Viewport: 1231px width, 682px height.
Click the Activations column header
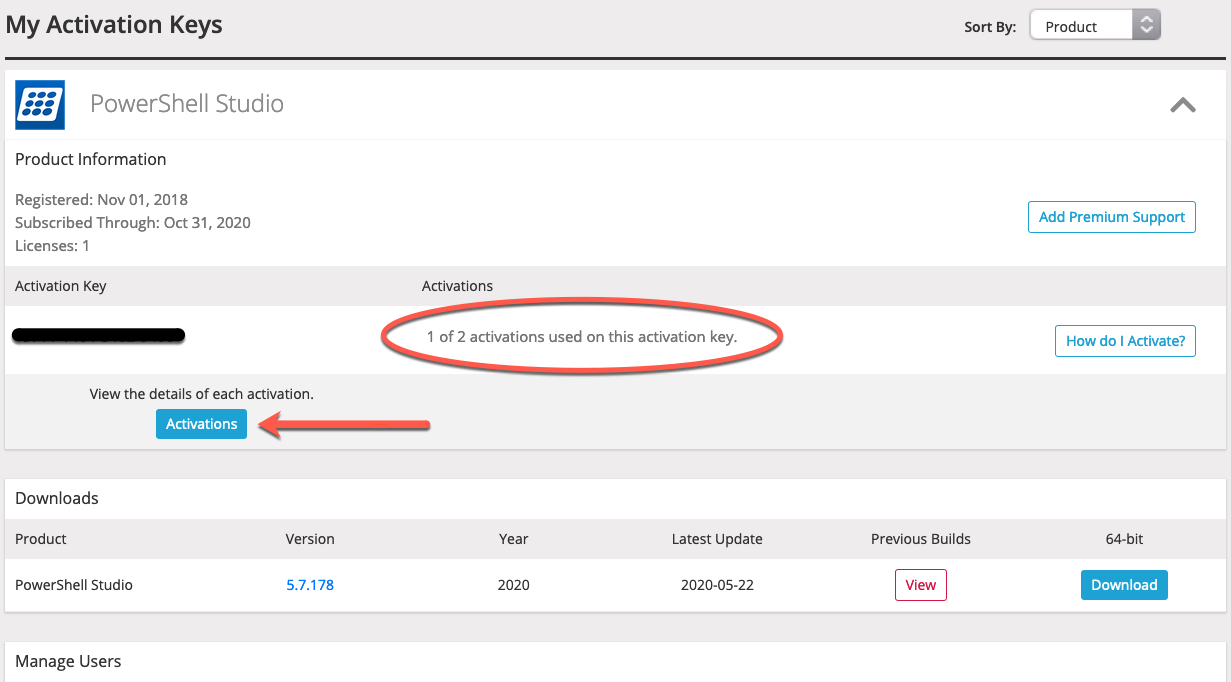coord(457,286)
